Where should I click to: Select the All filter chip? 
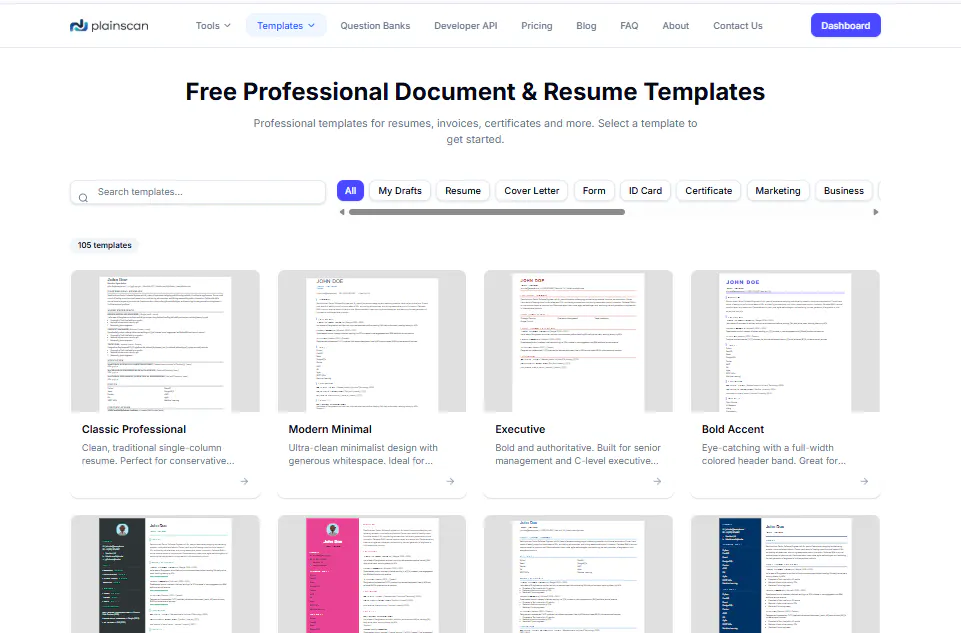(351, 191)
